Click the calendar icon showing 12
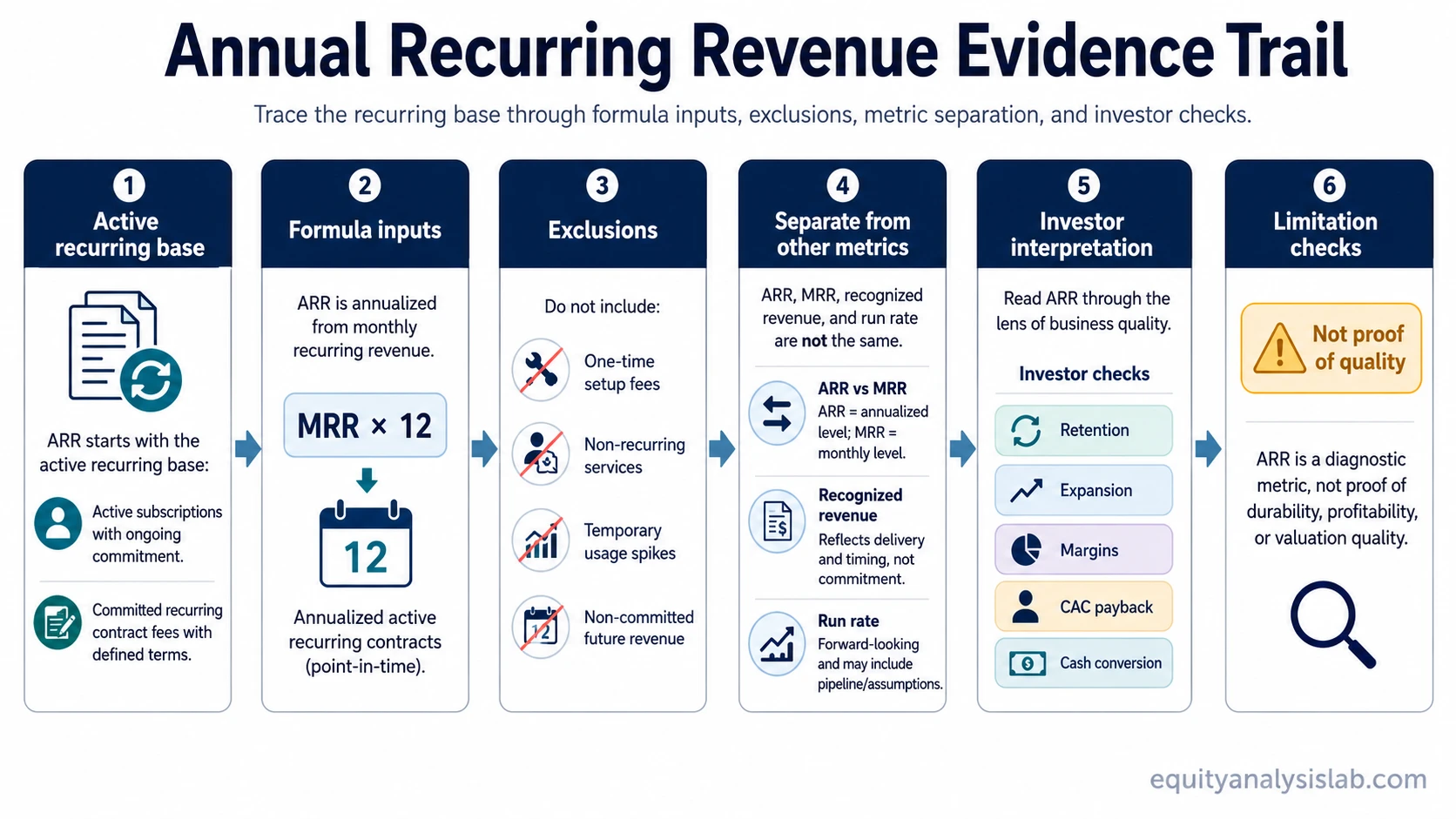 365,544
